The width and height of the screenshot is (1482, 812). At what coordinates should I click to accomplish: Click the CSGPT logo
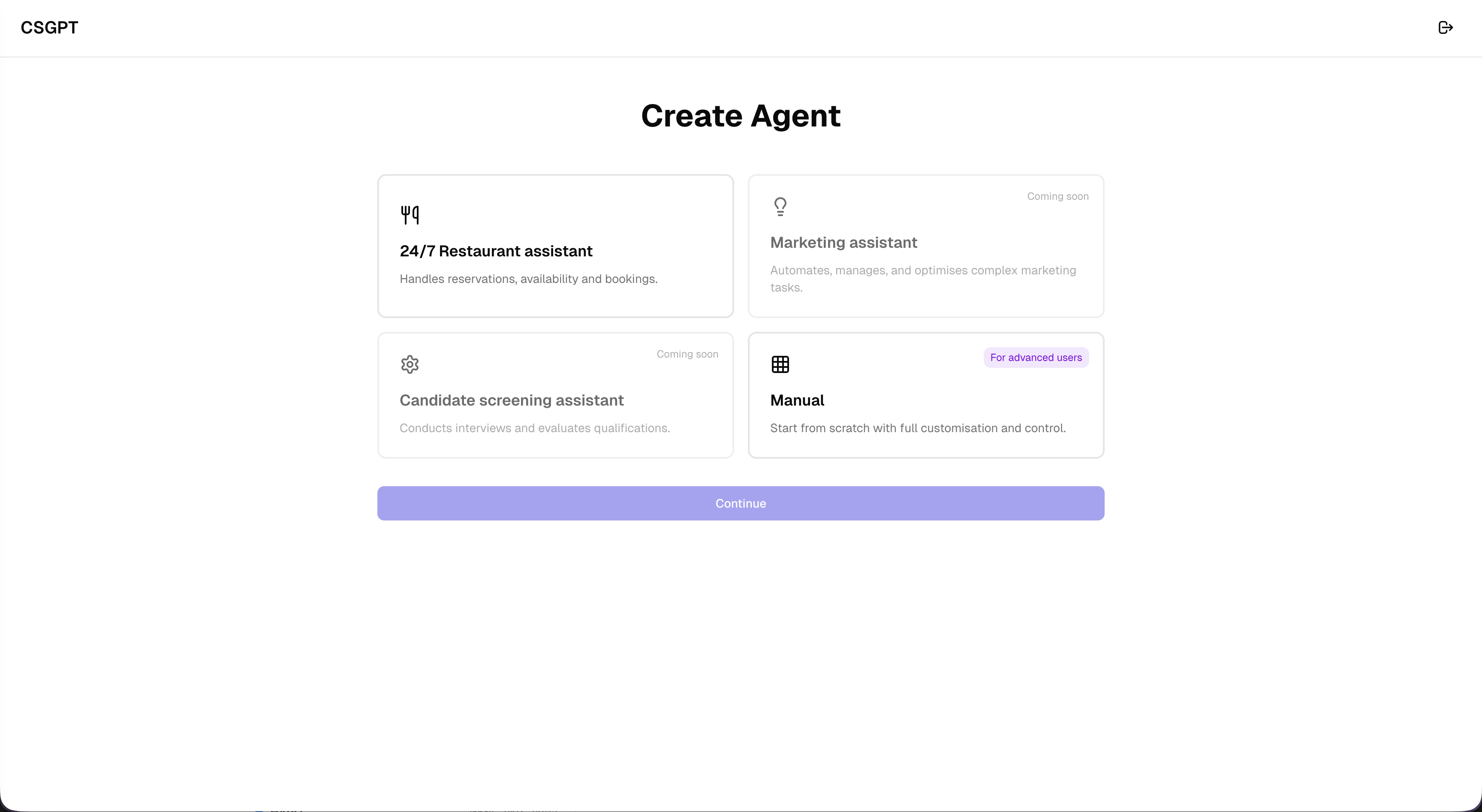coord(49,27)
